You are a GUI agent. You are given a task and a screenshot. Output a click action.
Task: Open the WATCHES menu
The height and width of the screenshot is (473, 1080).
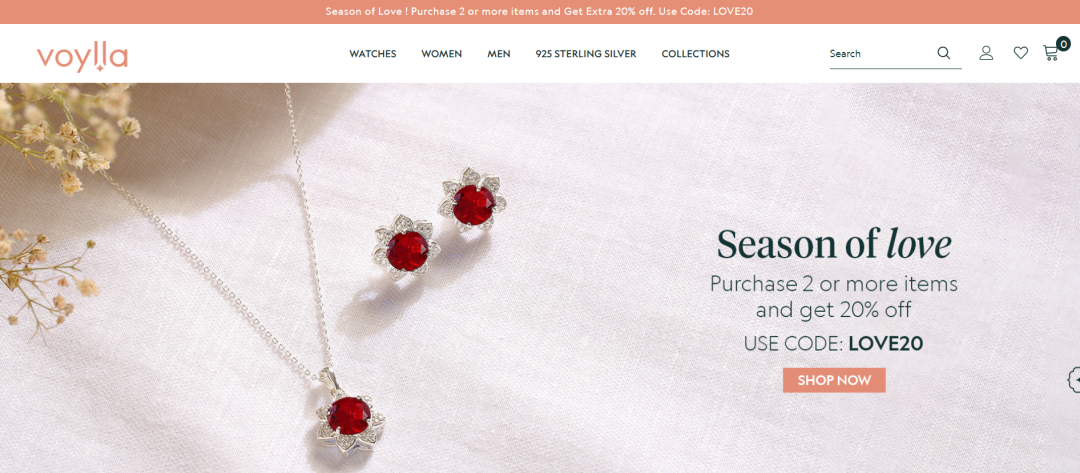tap(373, 54)
